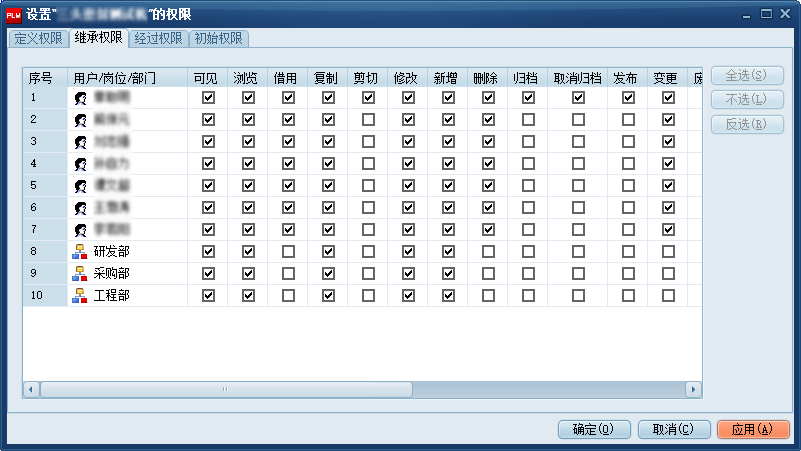801x451 pixels.
Task: Open the 初始权限 tab
Action: pyautogui.click(x=218, y=39)
